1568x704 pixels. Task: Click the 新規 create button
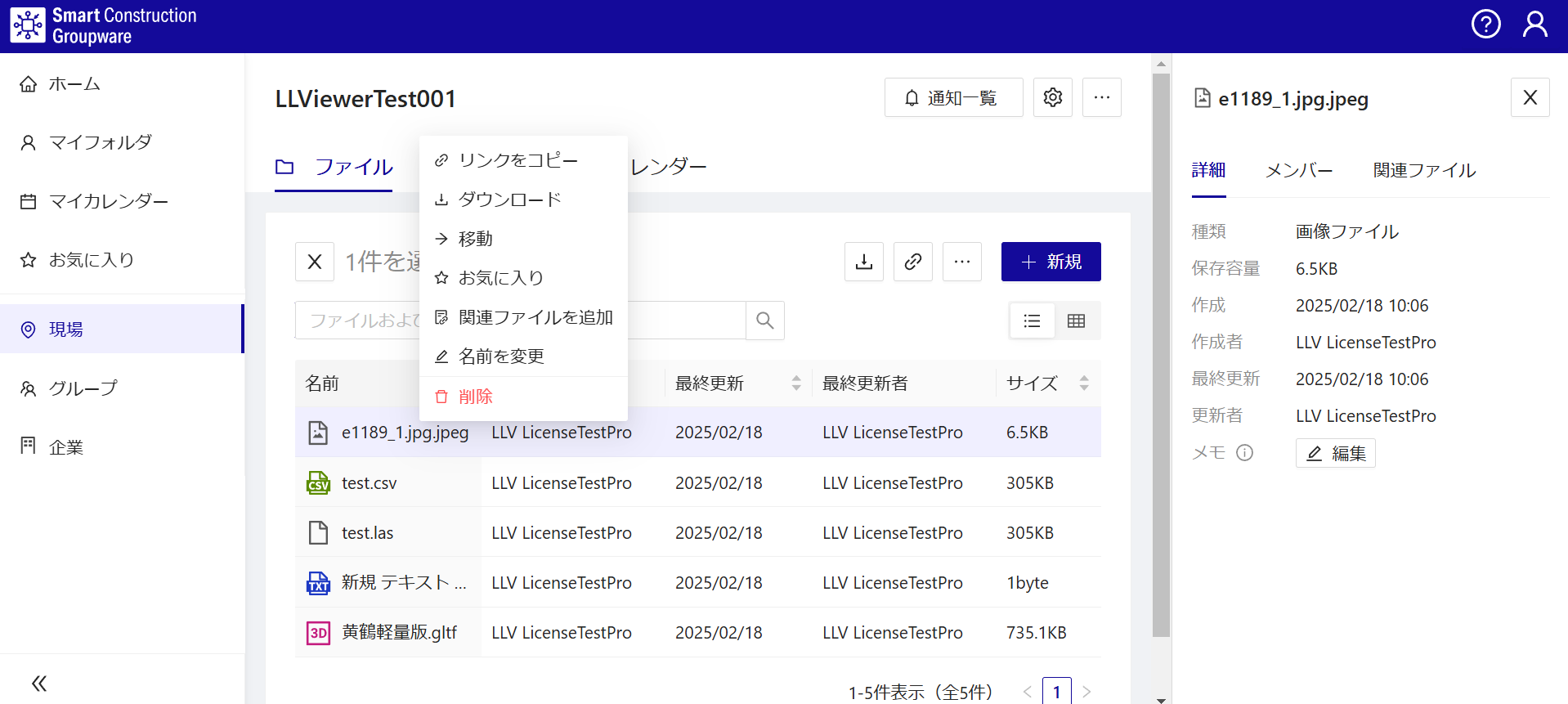[x=1051, y=262]
